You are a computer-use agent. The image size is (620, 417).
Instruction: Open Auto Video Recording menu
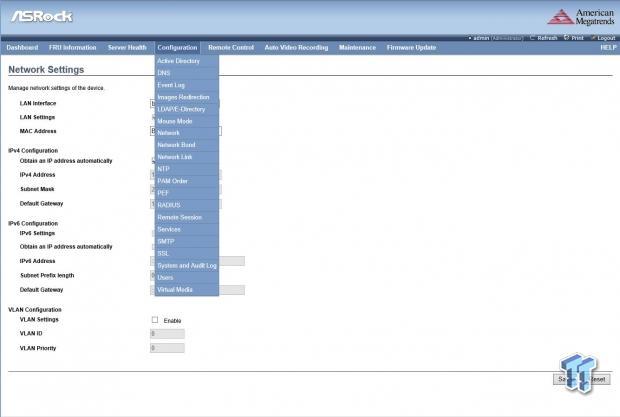(x=296, y=47)
